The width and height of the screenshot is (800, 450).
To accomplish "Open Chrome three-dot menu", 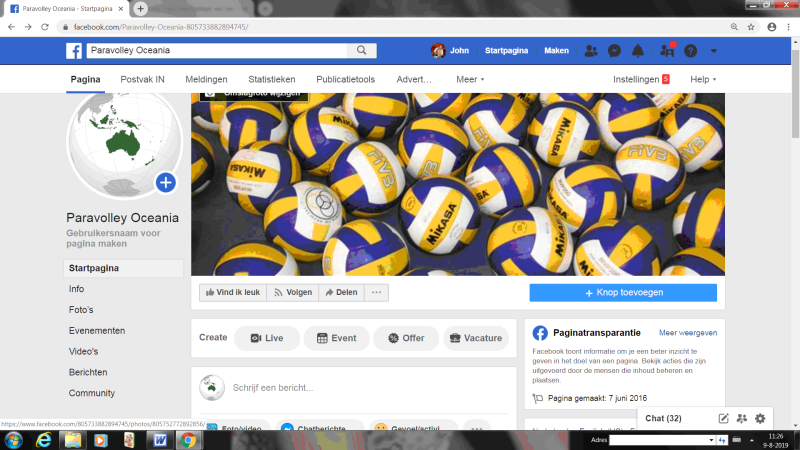I will [x=788, y=27].
